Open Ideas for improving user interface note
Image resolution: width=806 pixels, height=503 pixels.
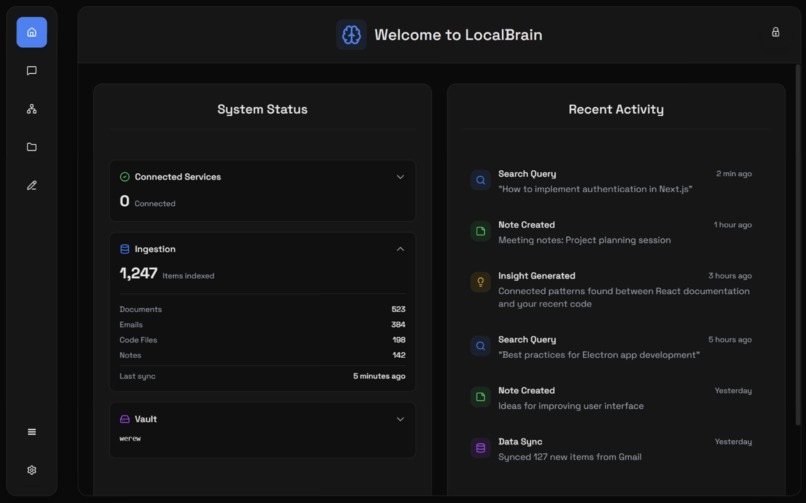tap(611, 398)
